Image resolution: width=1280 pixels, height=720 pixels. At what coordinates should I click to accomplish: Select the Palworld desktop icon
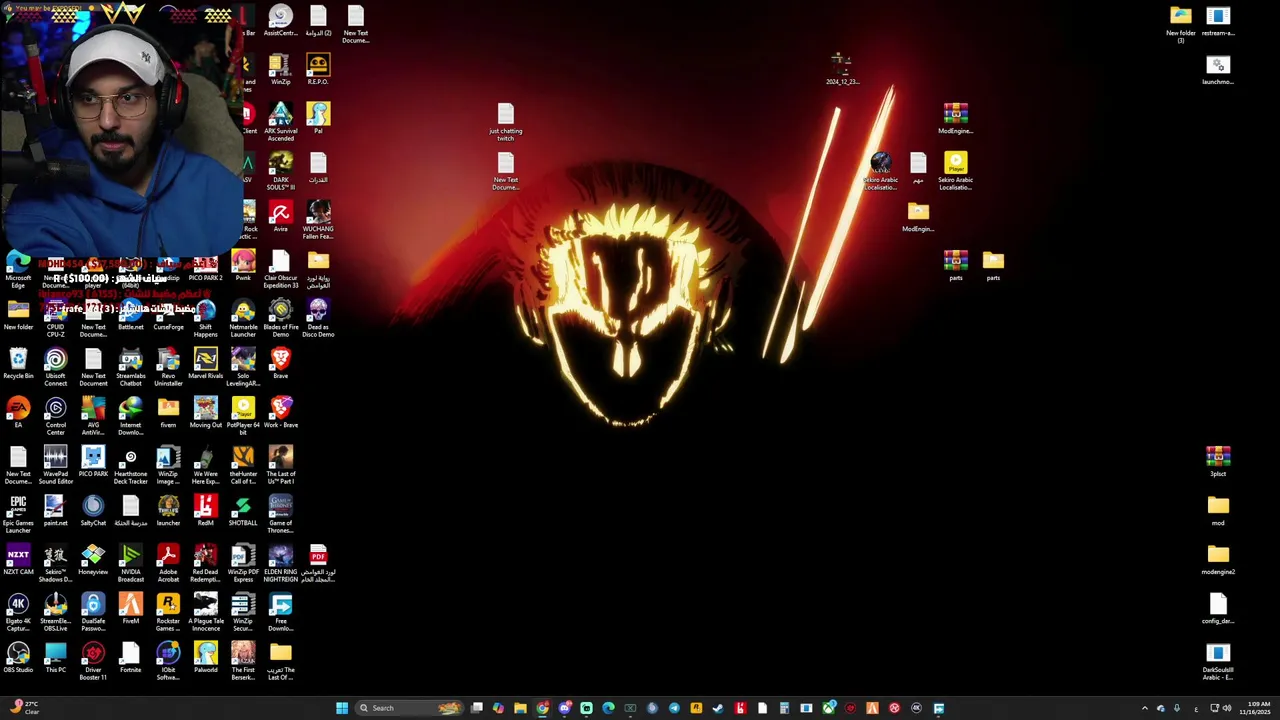click(x=206, y=657)
